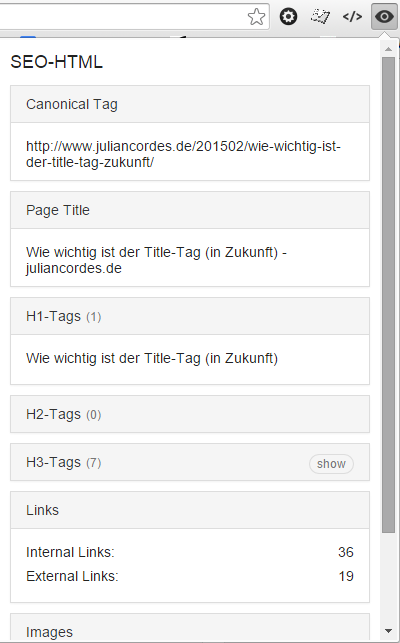The width and height of the screenshot is (400, 643).
Task: Open the Images section header
Action: 190,628
